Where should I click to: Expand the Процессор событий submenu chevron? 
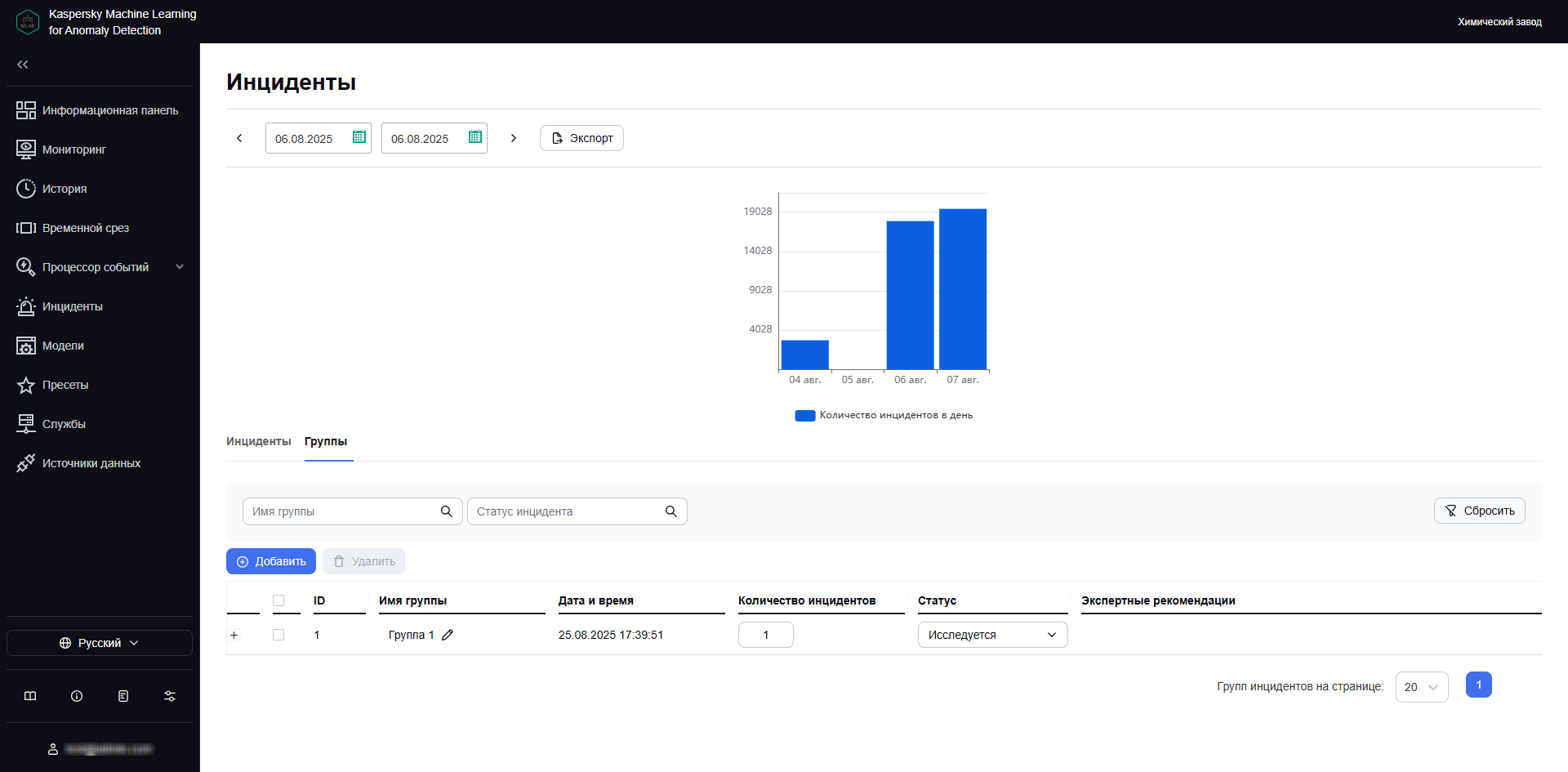pos(180,267)
